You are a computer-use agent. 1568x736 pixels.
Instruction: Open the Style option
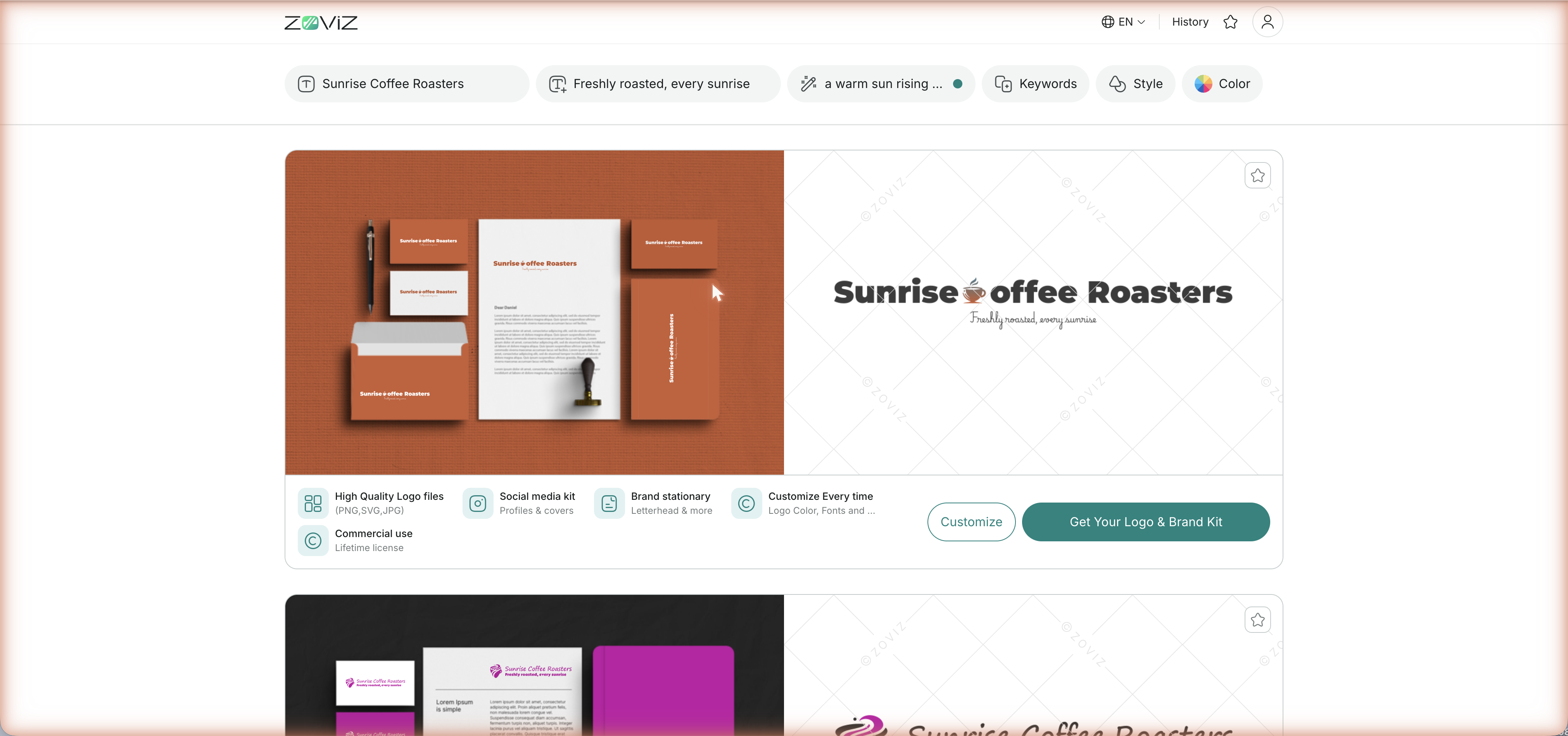click(x=1135, y=83)
